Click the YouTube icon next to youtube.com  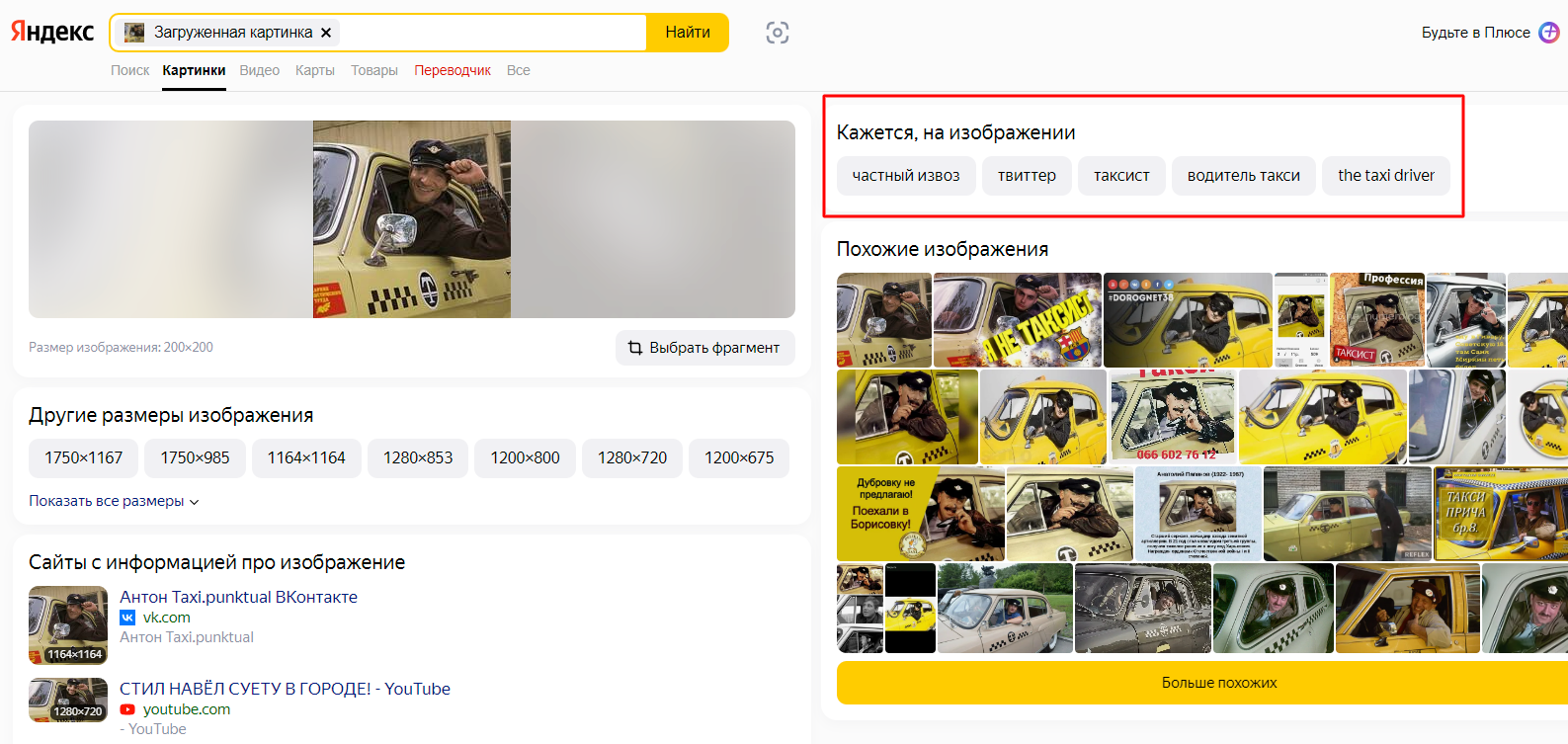(127, 709)
